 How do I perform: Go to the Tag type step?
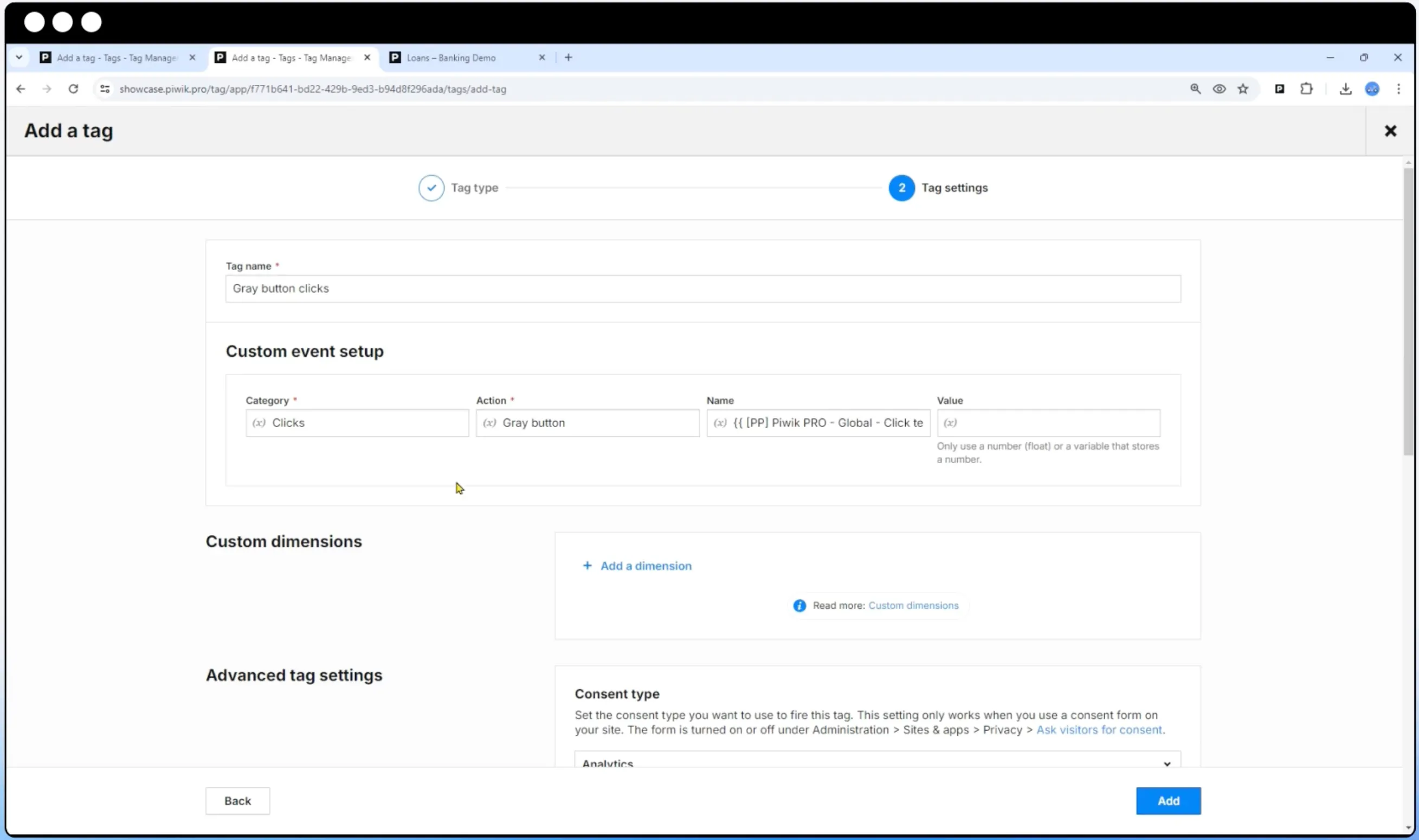(x=458, y=188)
